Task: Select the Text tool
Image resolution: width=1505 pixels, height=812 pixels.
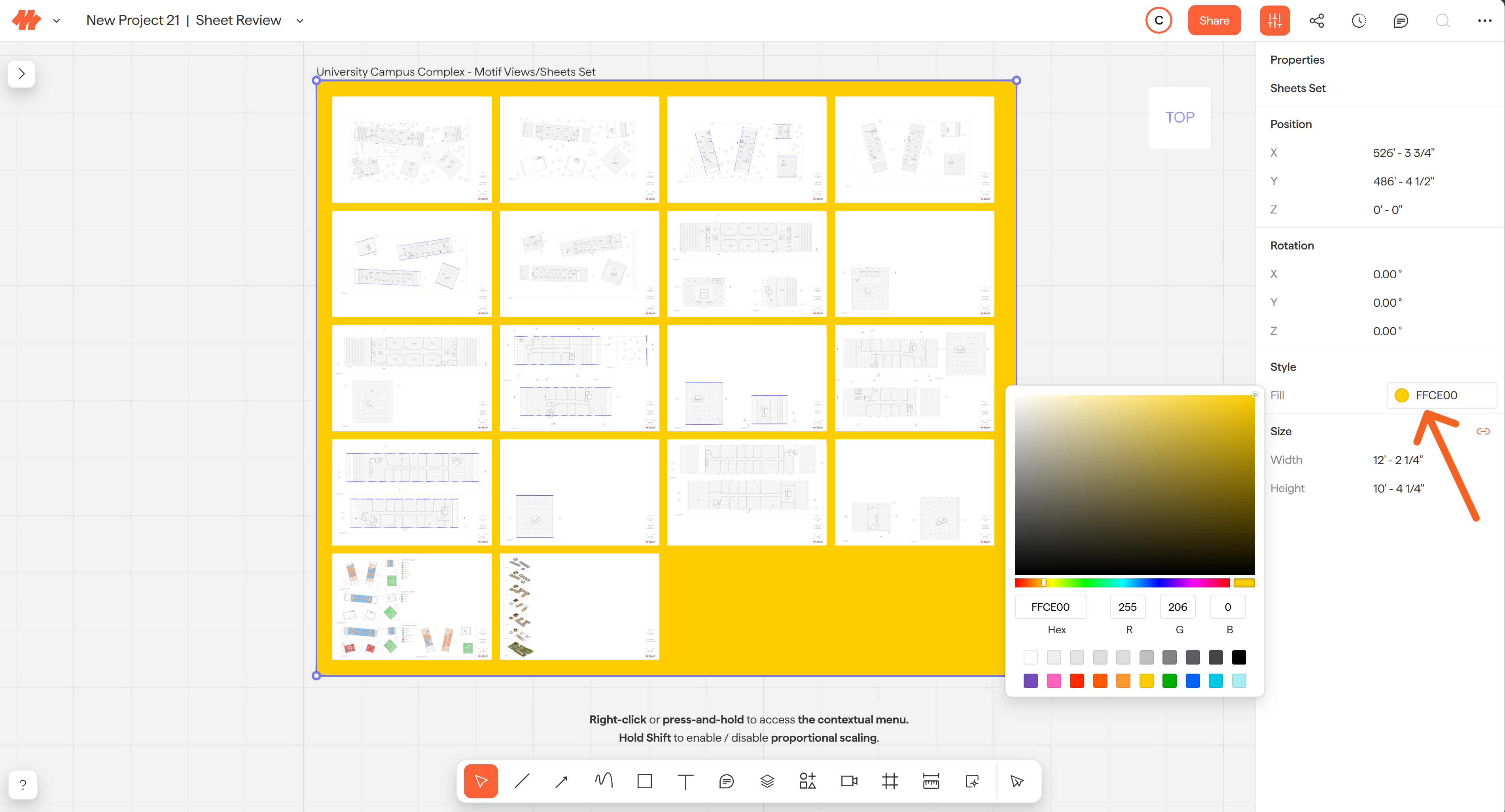Action: (685, 781)
